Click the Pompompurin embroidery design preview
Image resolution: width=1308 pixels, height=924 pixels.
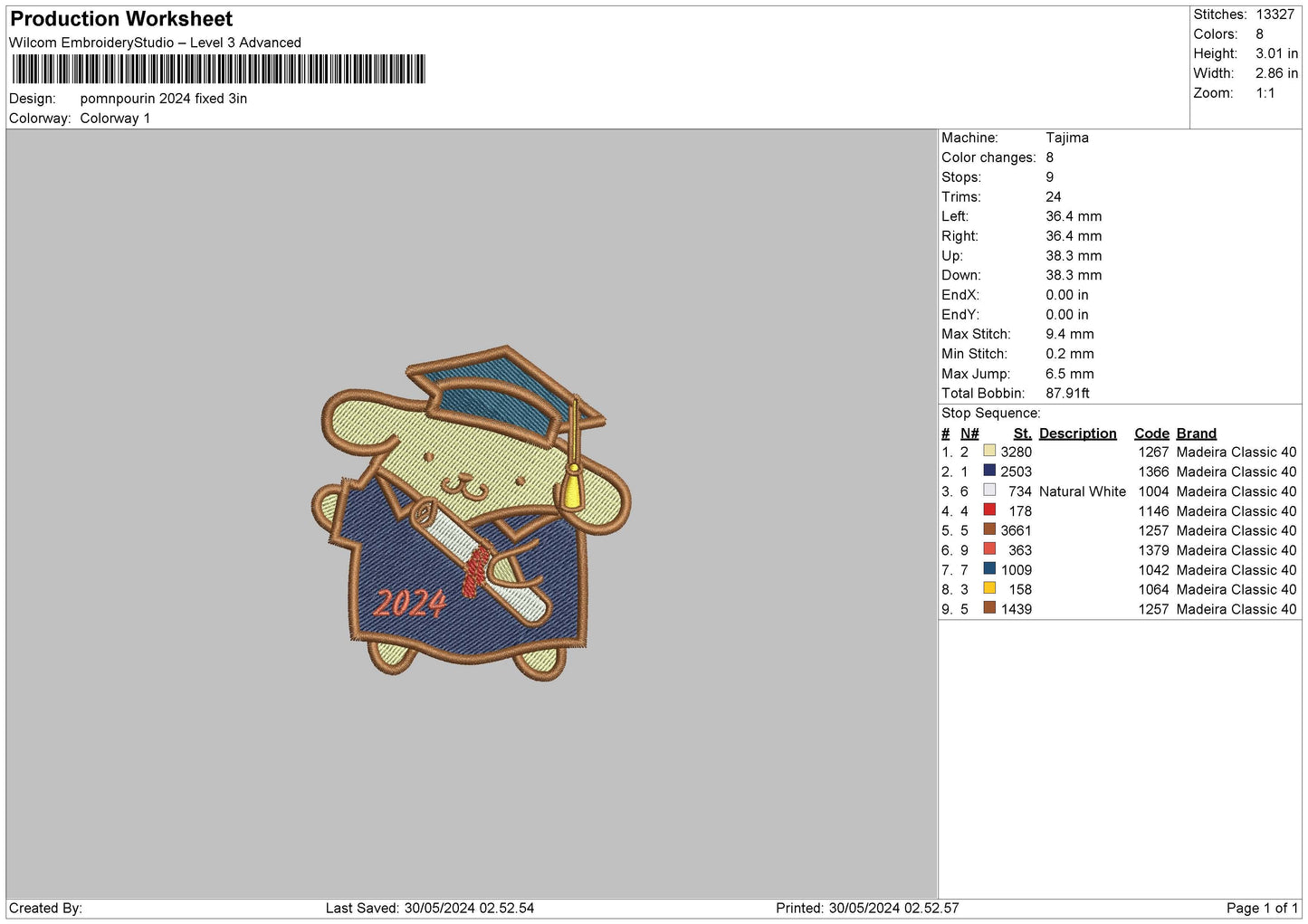click(x=471, y=512)
